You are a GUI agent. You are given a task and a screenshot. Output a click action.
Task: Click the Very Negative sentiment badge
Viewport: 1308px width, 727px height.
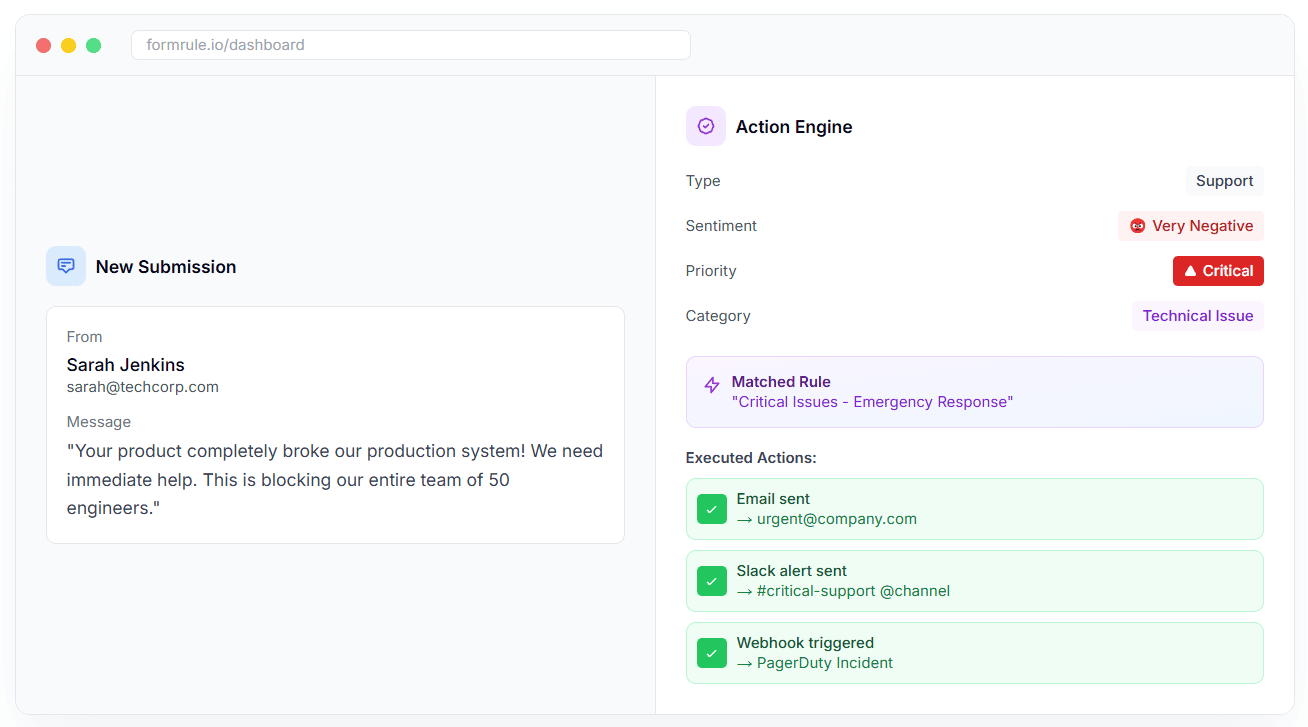(x=1191, y=226)
